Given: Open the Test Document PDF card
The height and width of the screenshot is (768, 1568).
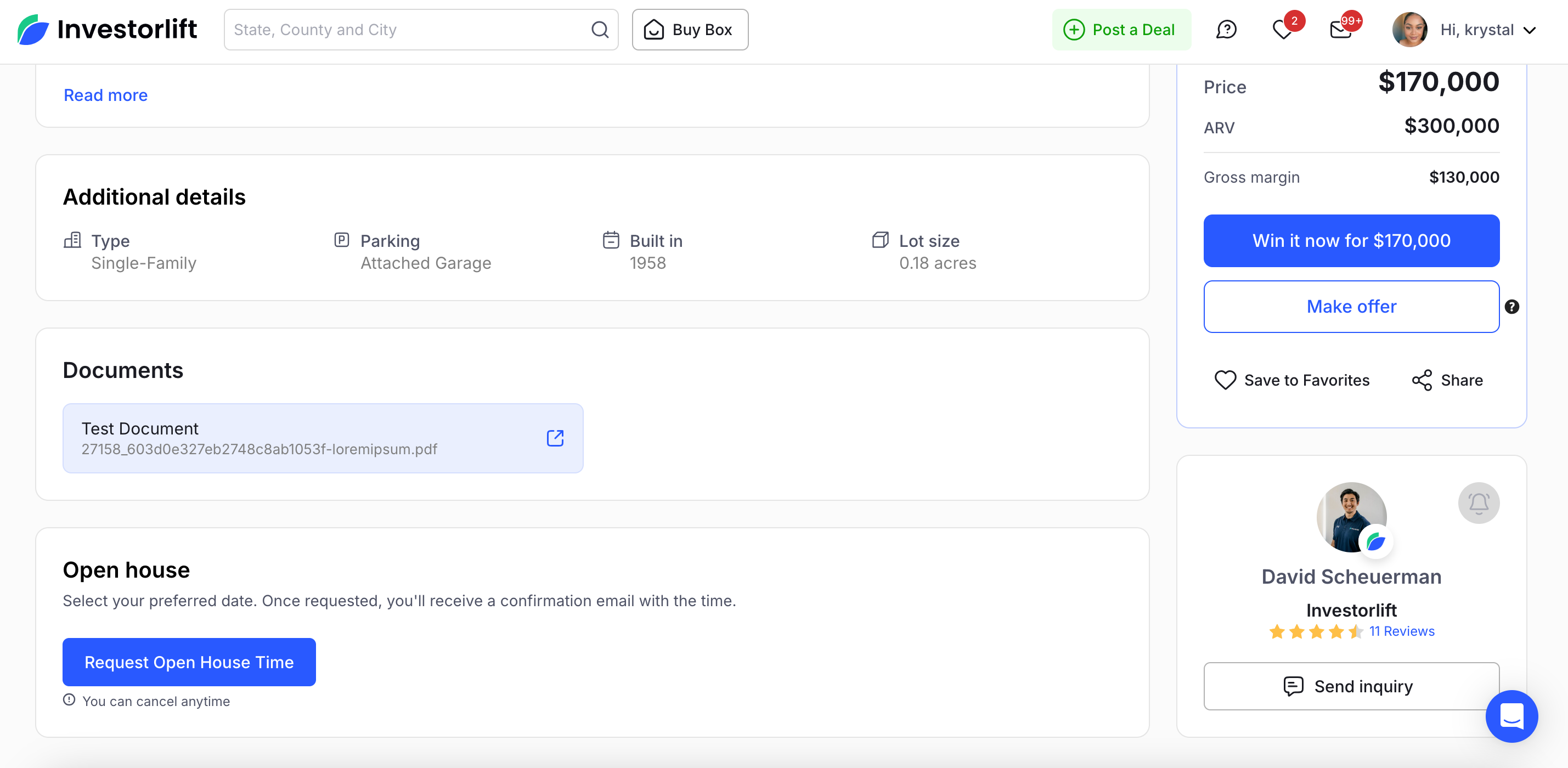Looking at the screenshot, I should (323, 438).
